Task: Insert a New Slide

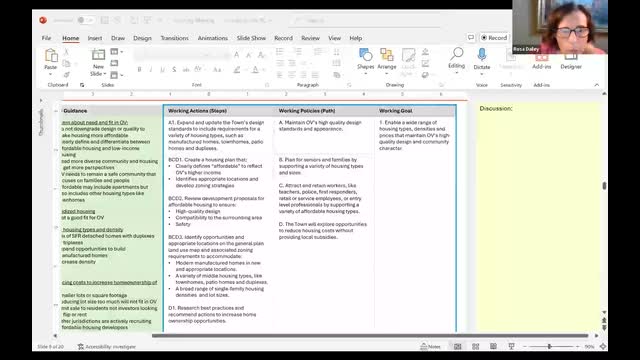Action: coord(98,62)
